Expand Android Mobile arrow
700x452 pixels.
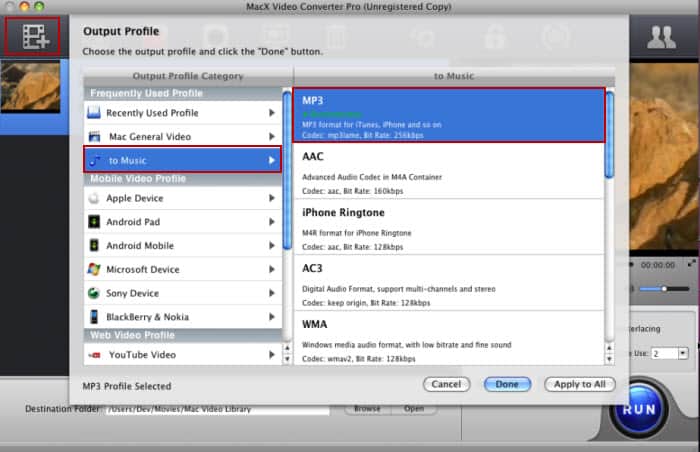point(271,245)
